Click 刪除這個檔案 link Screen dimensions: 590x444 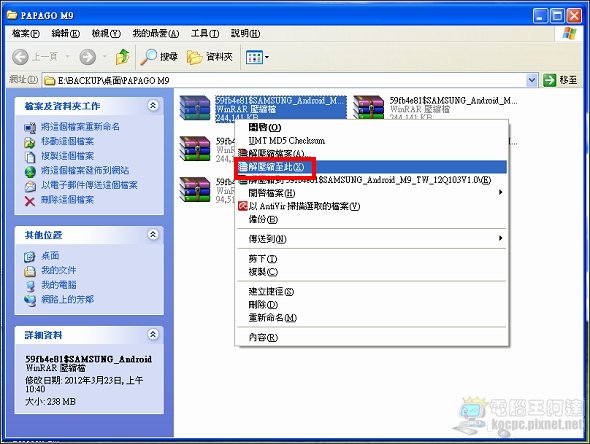point(67,200)
